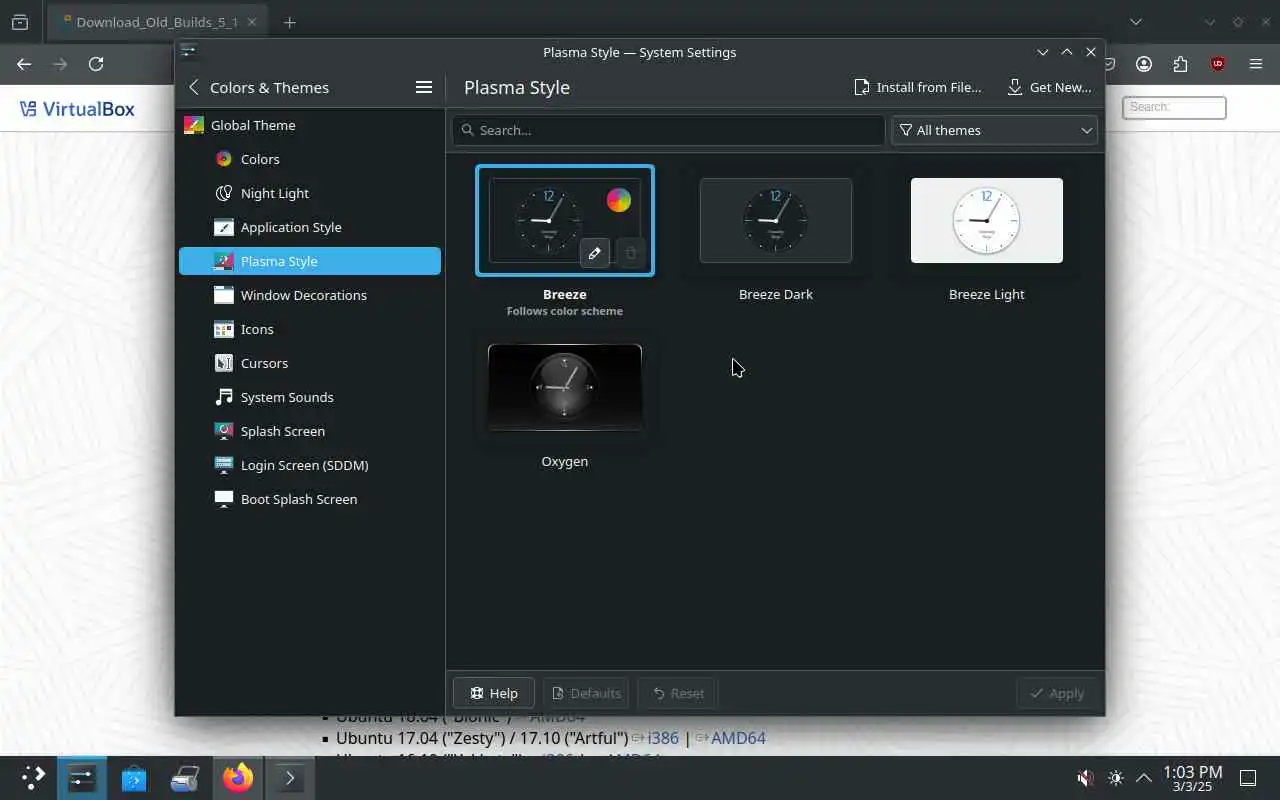The width and height of the screenshot is (1280, 800).
Task: Open the hamburger menu in sidebar header
Action: click(424, 87)
